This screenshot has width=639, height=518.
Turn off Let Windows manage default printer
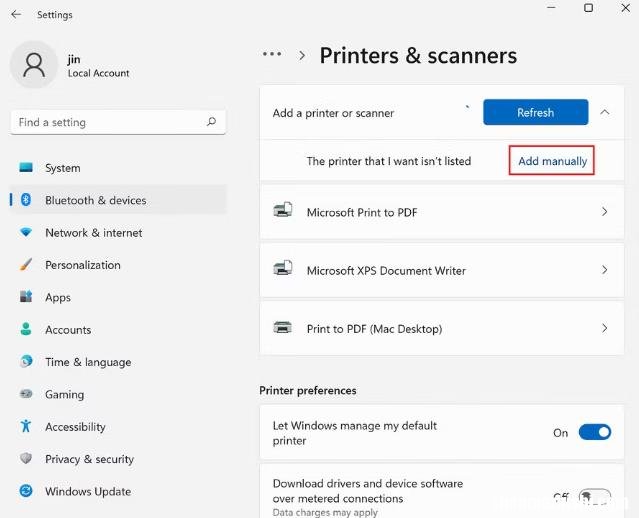coord(595,432)
